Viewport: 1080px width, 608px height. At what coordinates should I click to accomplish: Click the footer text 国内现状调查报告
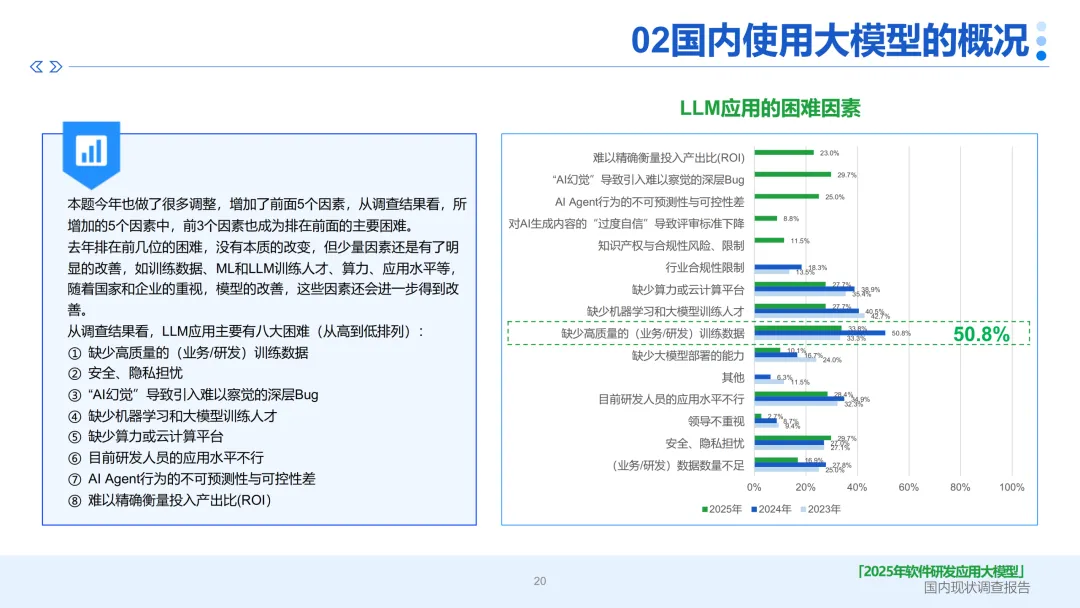(x=977, y=588)
